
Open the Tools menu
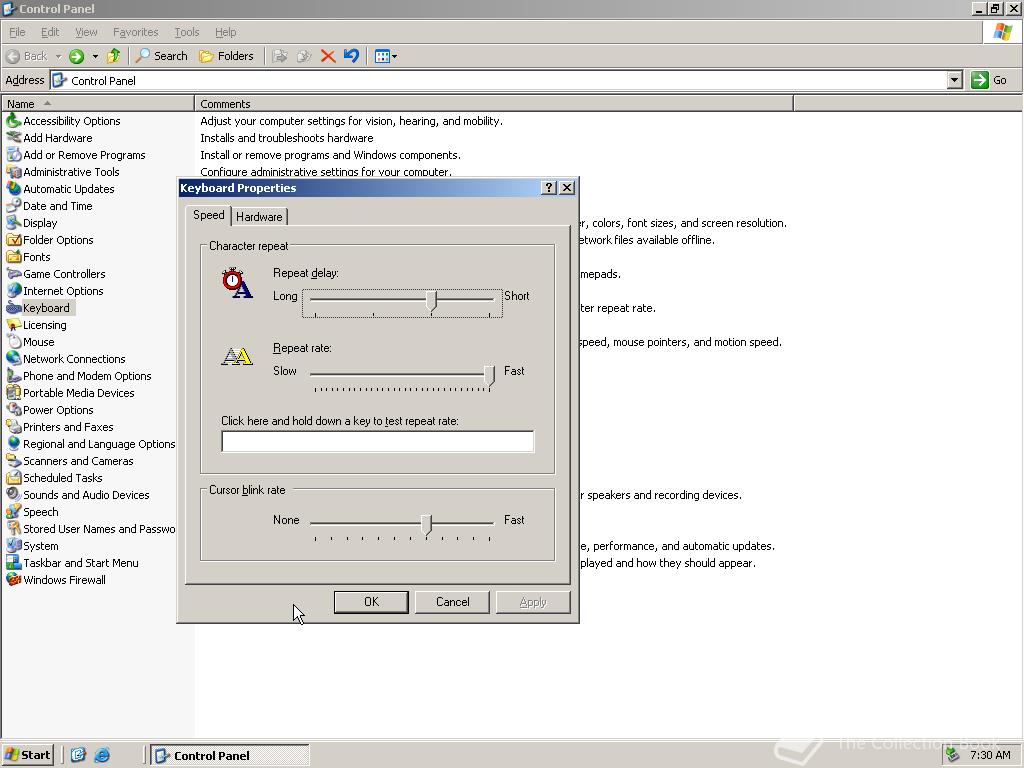186,32
